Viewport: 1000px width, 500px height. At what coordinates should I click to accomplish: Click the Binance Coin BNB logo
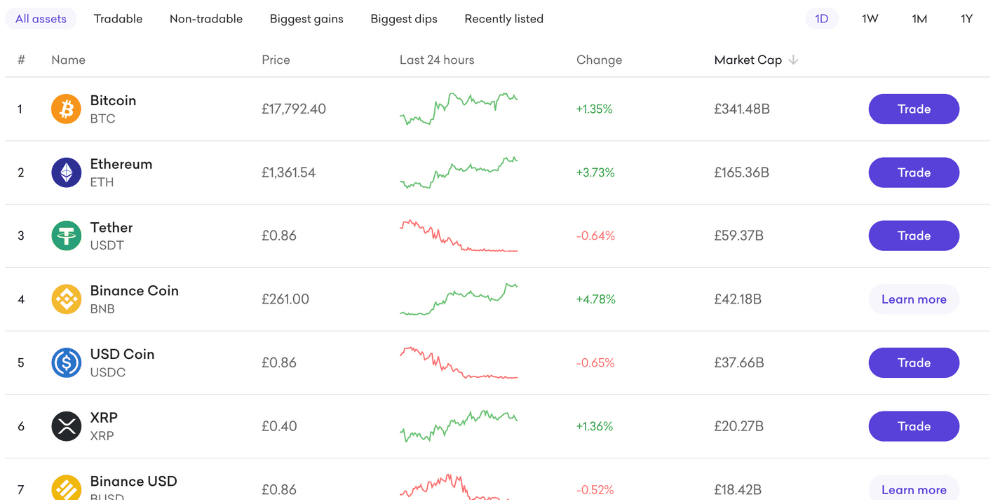click(x=66, y=299)
